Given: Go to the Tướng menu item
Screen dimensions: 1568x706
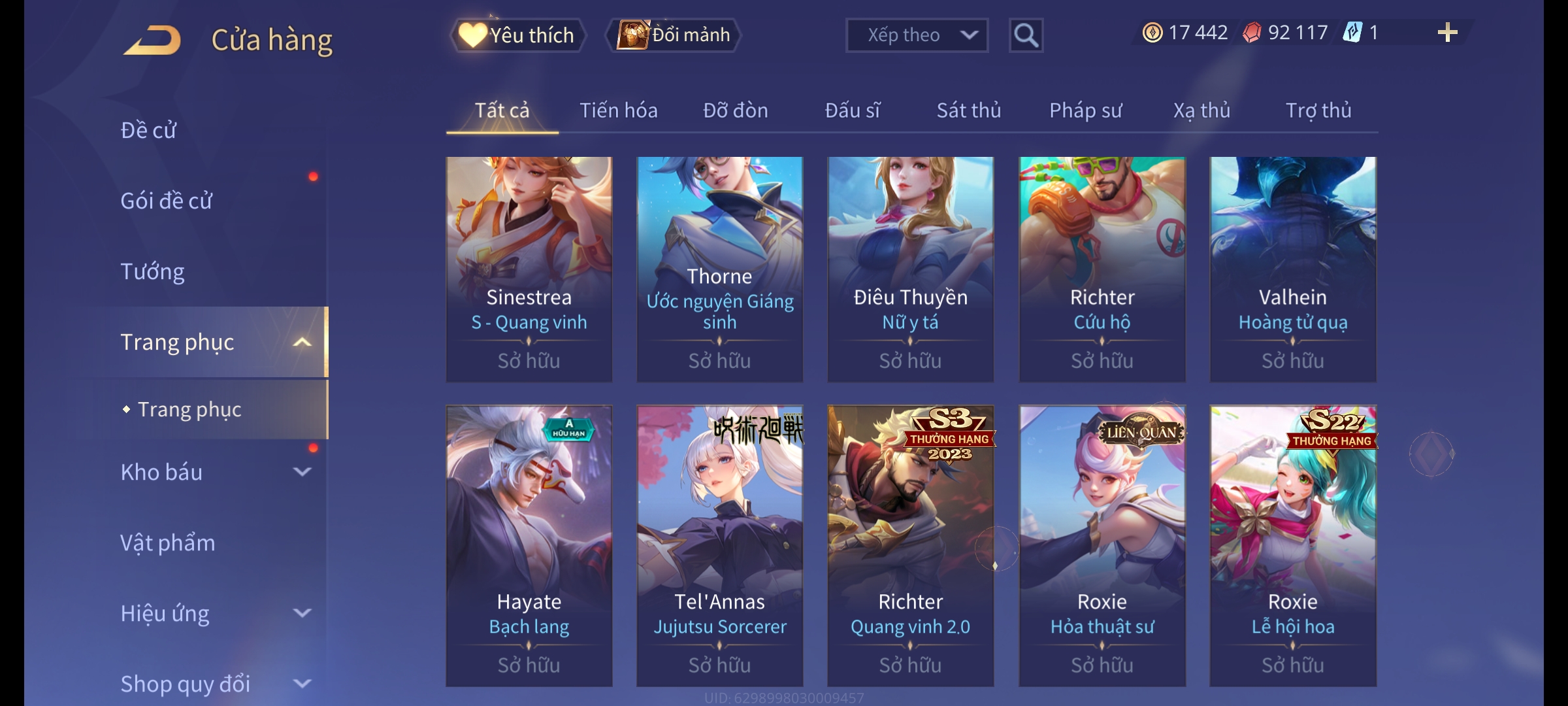Looking at the screenshot, I should (x=152, y=271).
